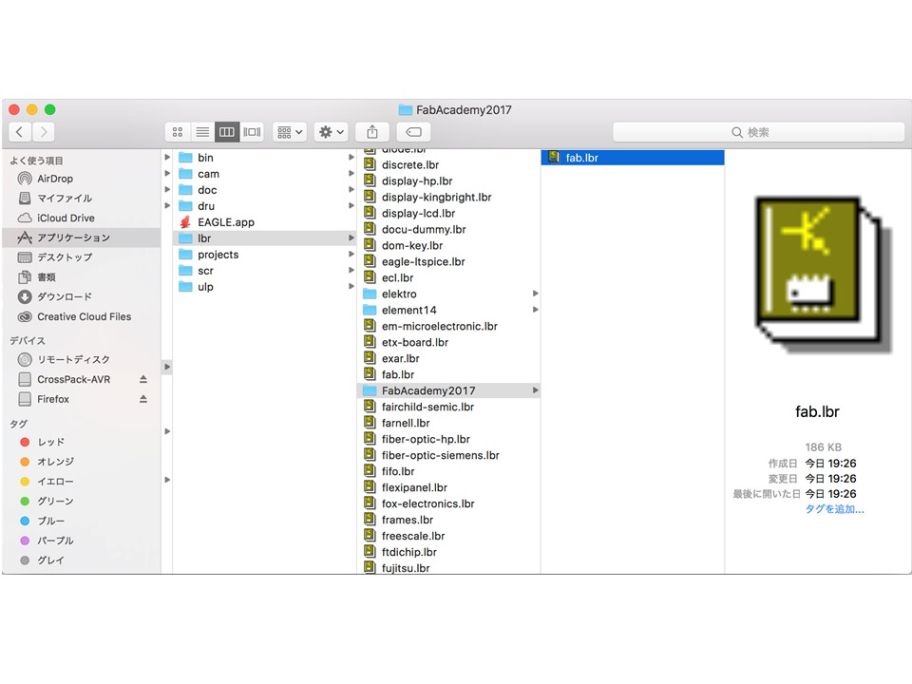Viewport: 912px width, 684px height.
Task: Switch to list view
Action: (202, 132)
